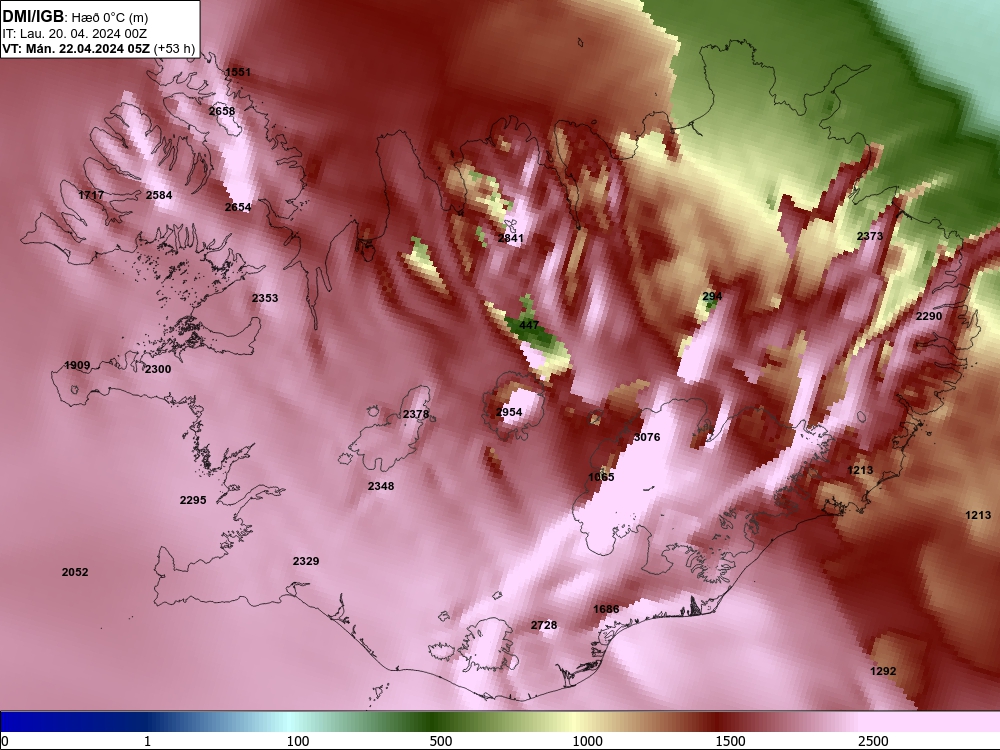Viewport: 1000px width, 750px height.
Task: Select the 2658 value label
Action: point(222,111)
